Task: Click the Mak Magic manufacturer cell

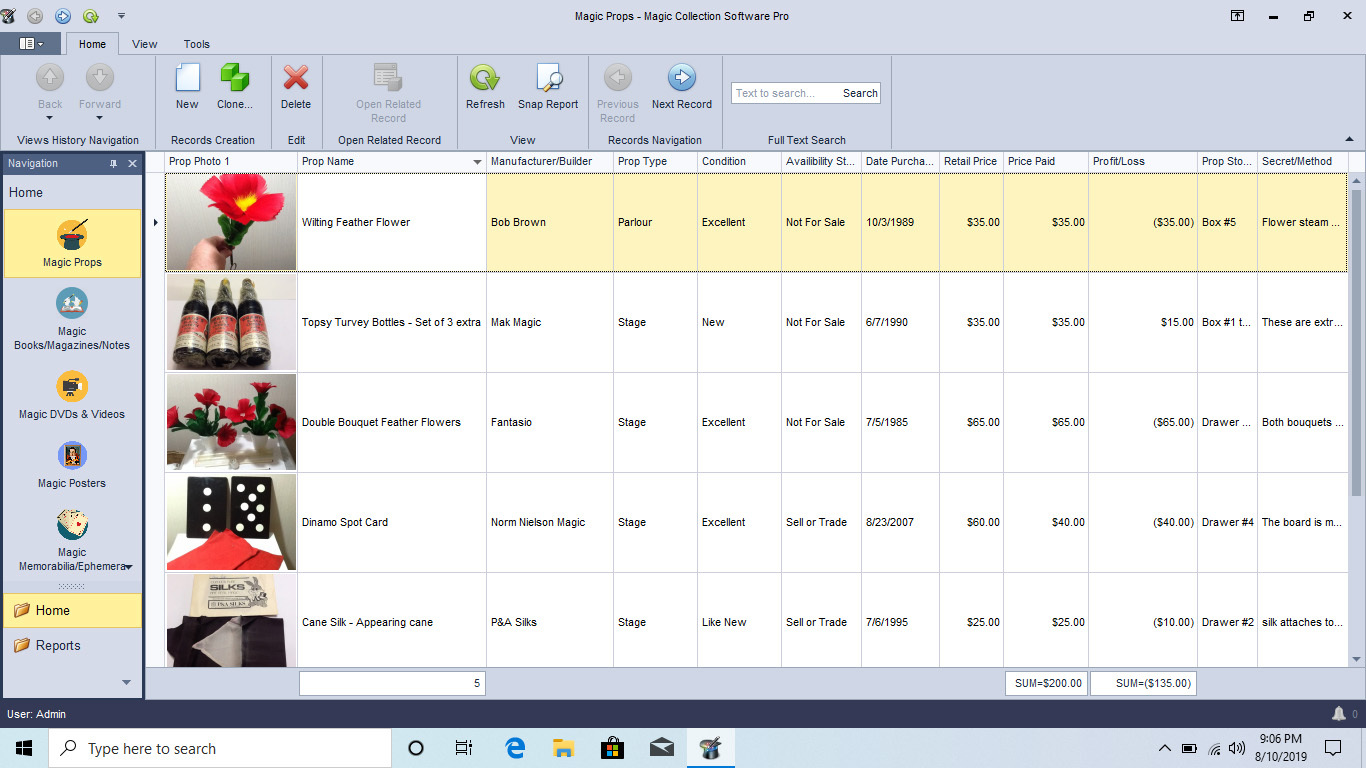Action: (550, 322)
